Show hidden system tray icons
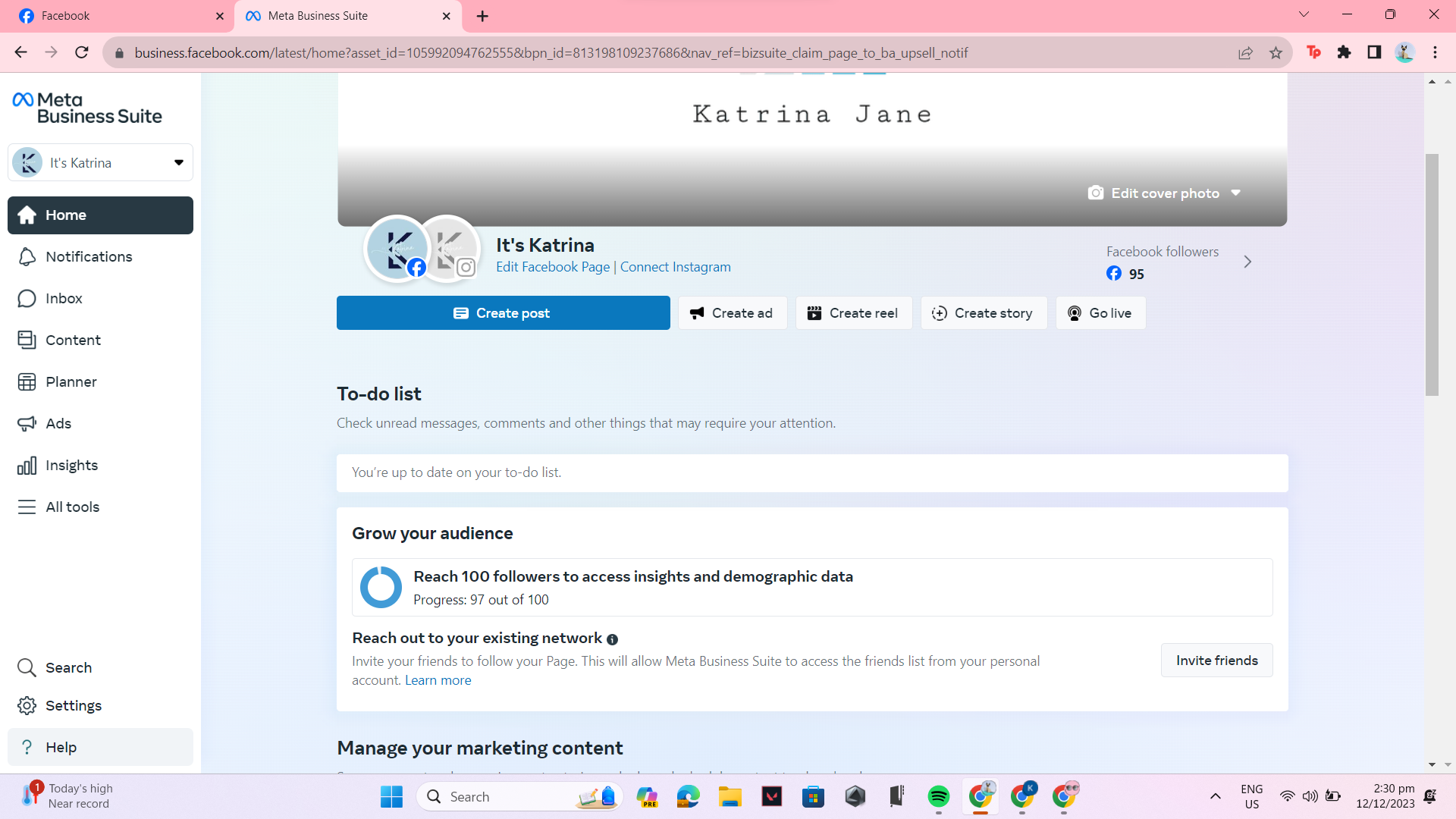Image resolution: width=1456 pixels, height=819 pixels. tap(1215, 797)
